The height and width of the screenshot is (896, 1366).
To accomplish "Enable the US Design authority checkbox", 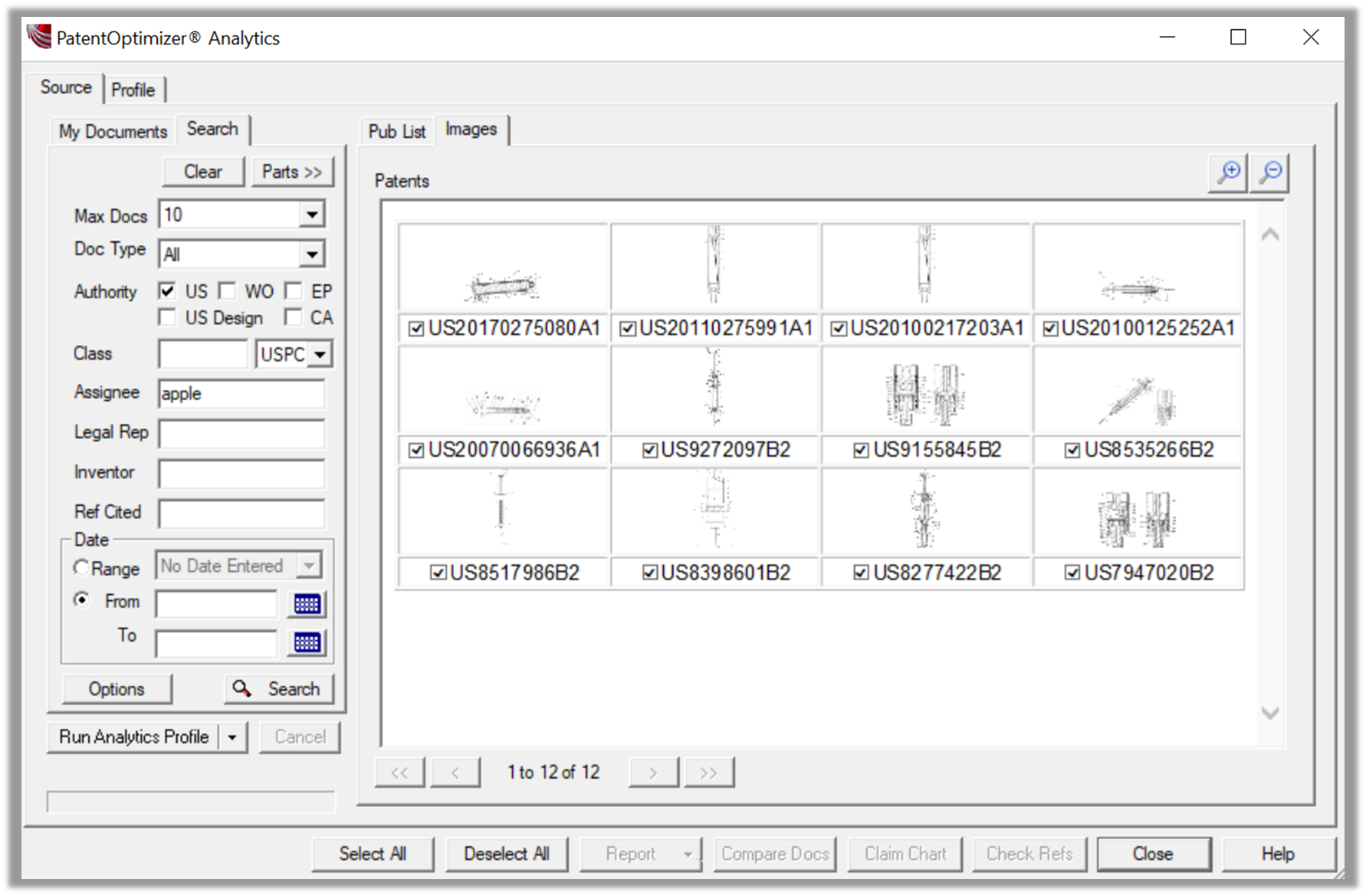I will (166, 317).
